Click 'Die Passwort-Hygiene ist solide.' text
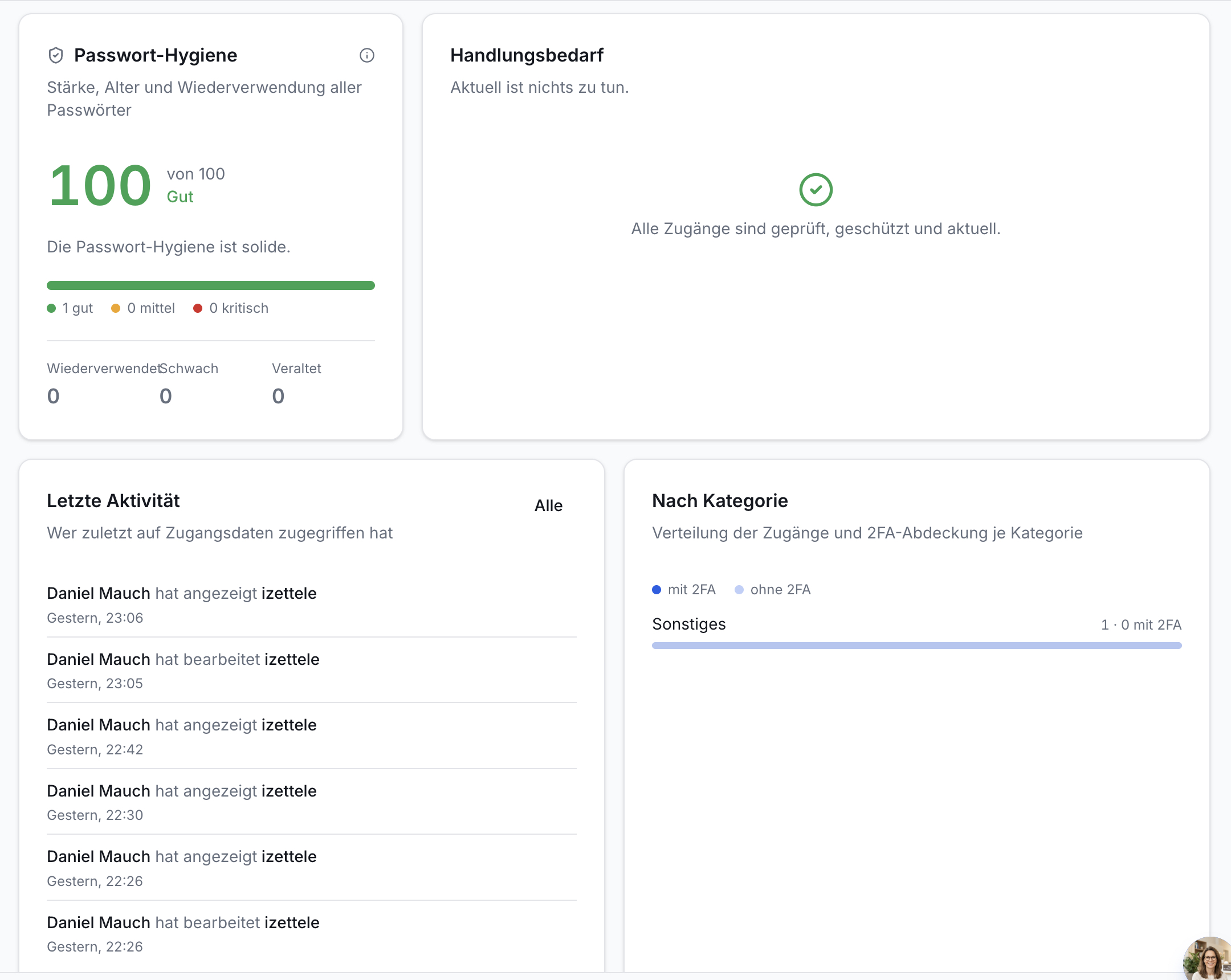 (169, 247)
